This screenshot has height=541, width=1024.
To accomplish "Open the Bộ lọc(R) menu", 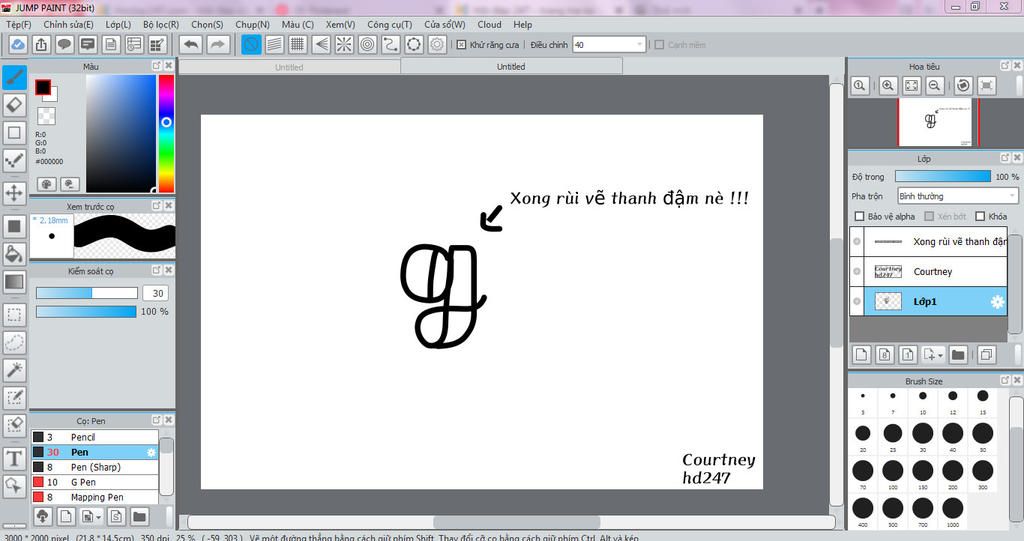I will click(161, 24).
